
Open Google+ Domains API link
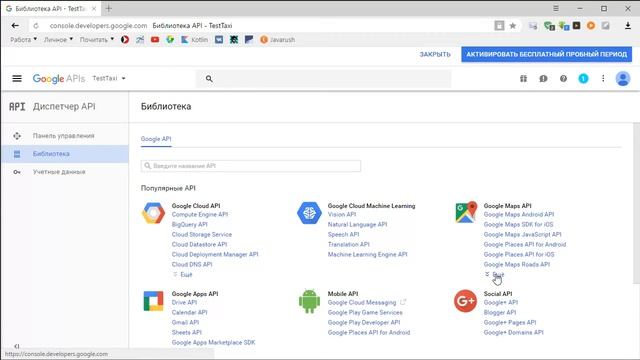tap(513, 332)
